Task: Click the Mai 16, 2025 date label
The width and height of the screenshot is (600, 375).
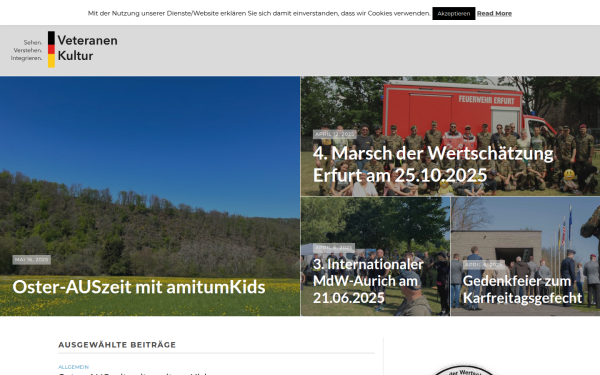Action: click(31, 260)
